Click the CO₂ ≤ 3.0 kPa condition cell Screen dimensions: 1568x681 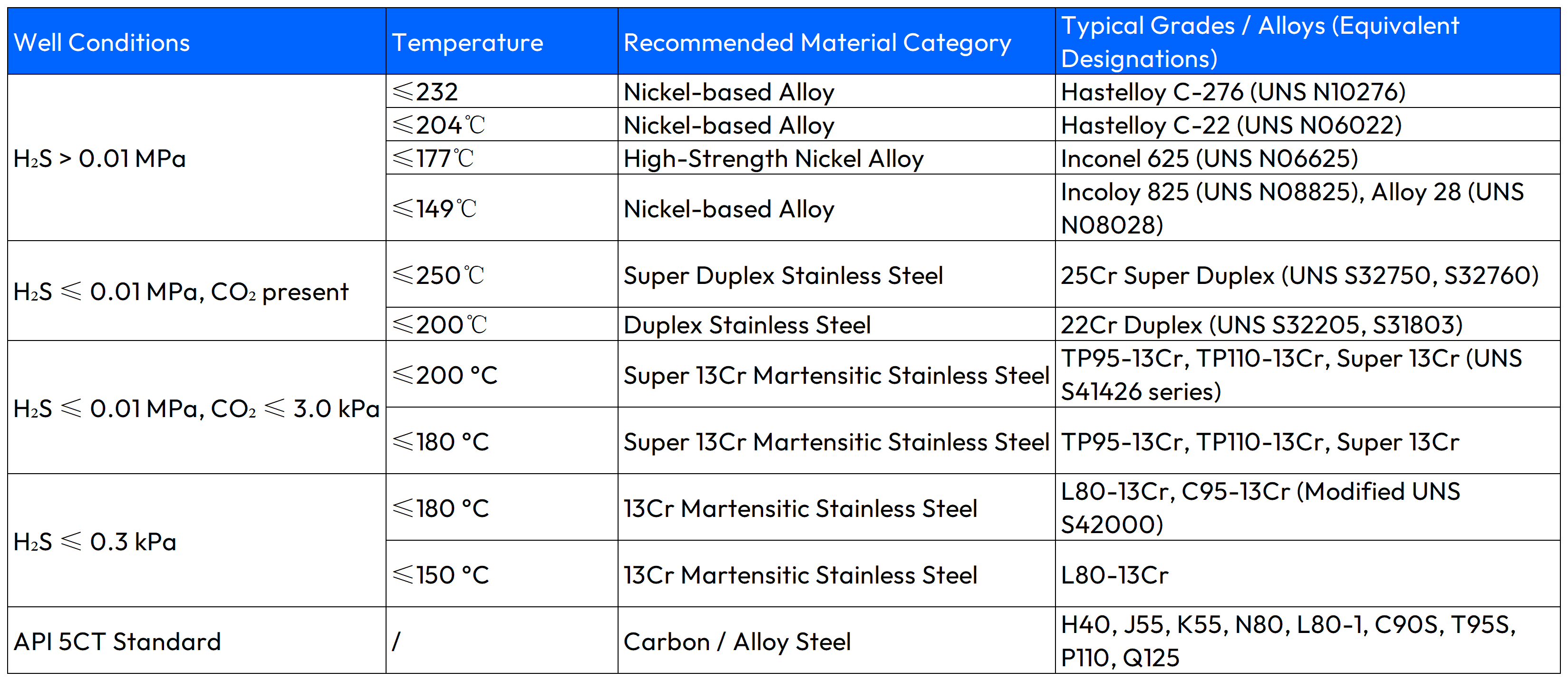tap(196, 409)
